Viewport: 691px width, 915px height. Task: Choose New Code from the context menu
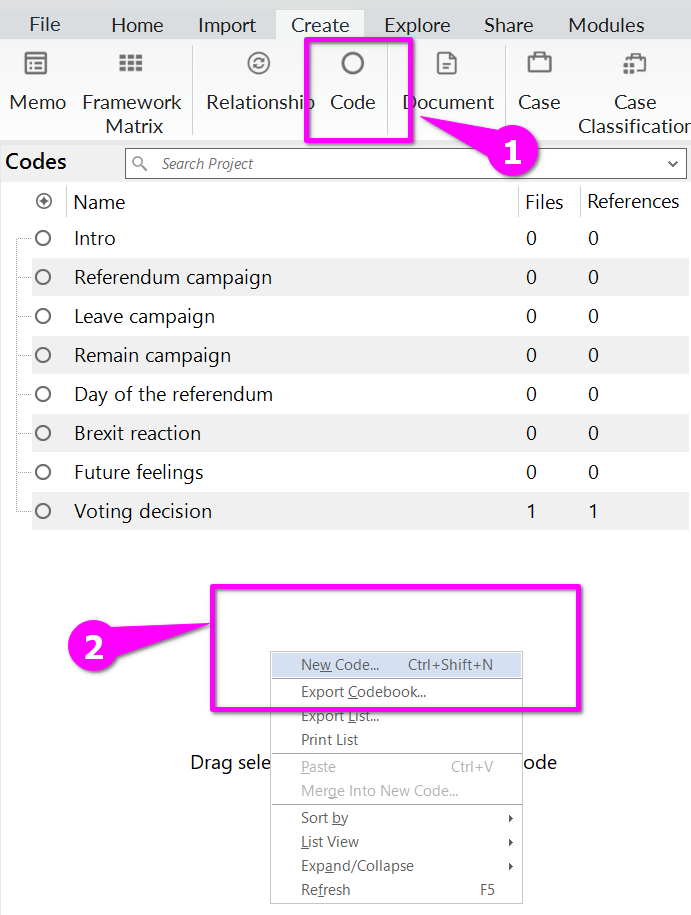(340, 665)
